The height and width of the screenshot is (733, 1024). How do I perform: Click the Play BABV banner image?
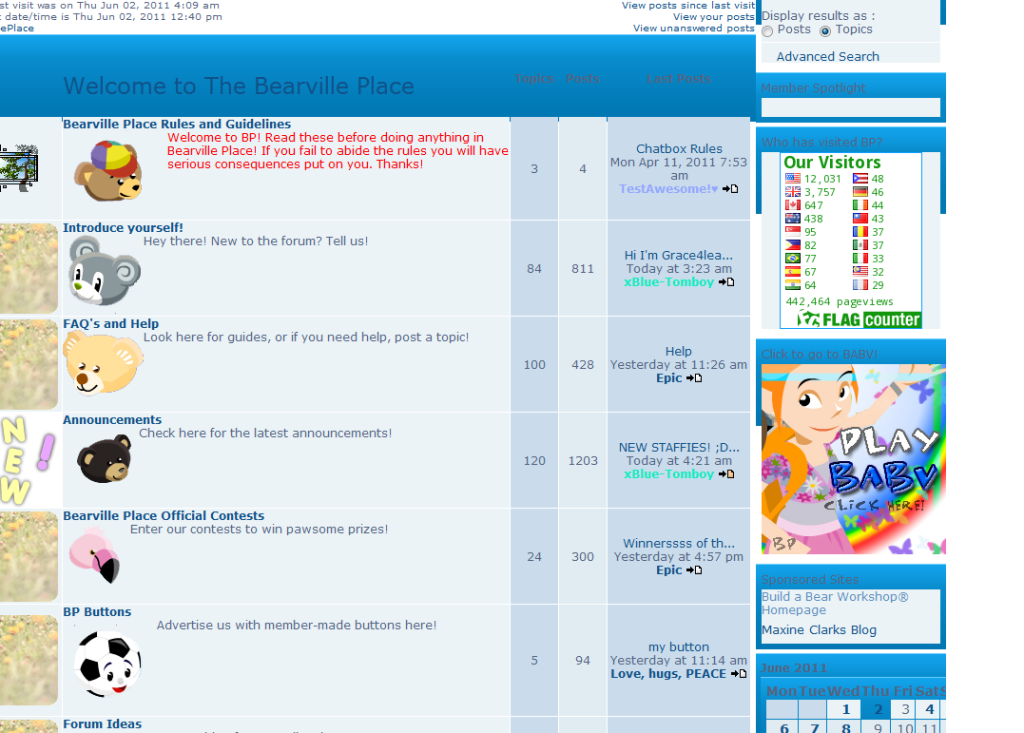click(x=854, y=459)
